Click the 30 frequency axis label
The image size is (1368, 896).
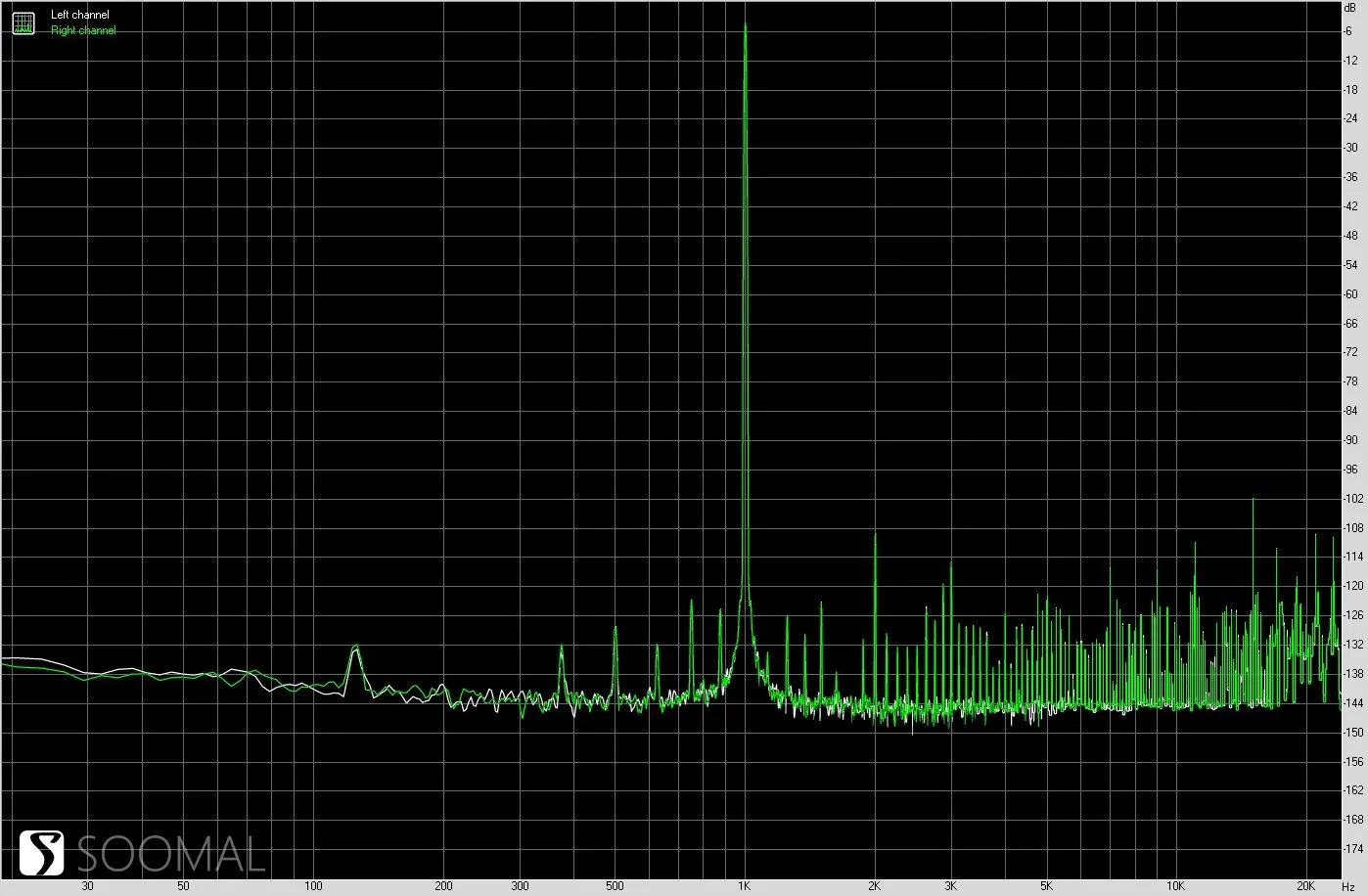(x=88, y=886)
